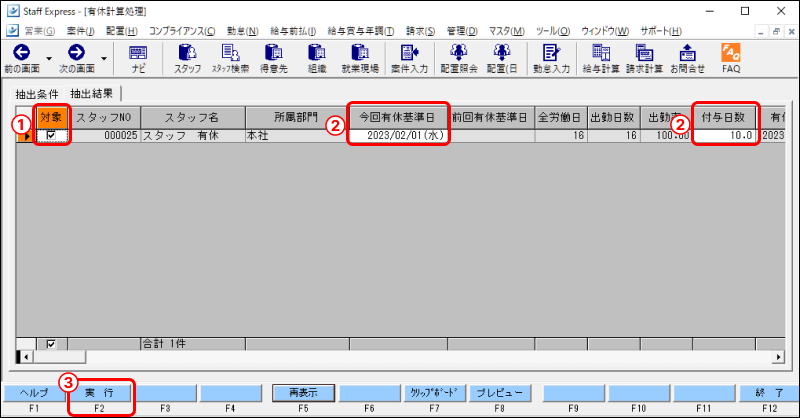Open the 勤怠(N) menu
This screenshot has height=418, width=800.
242,31
